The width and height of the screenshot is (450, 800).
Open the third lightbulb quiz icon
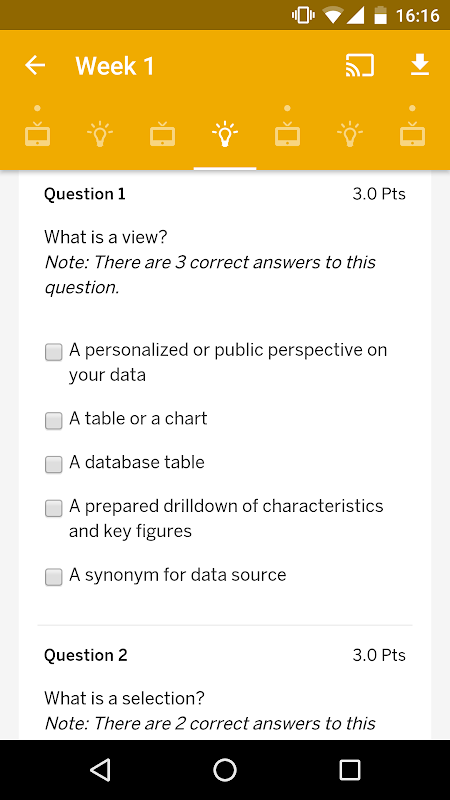tap(350, 134)
